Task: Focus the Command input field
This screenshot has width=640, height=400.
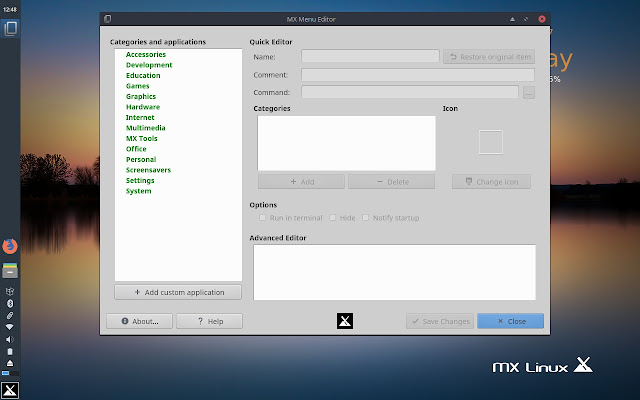Action: coord(410,92)
